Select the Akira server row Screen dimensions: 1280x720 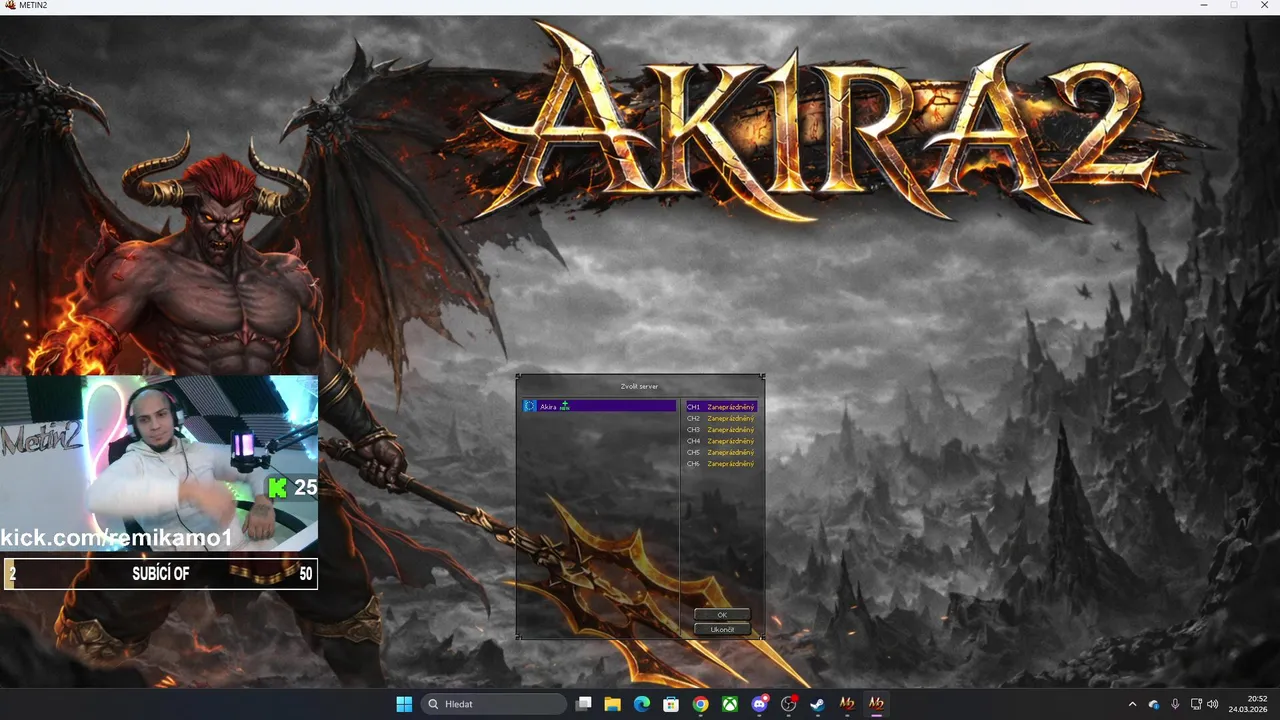(x=599, y=406)
